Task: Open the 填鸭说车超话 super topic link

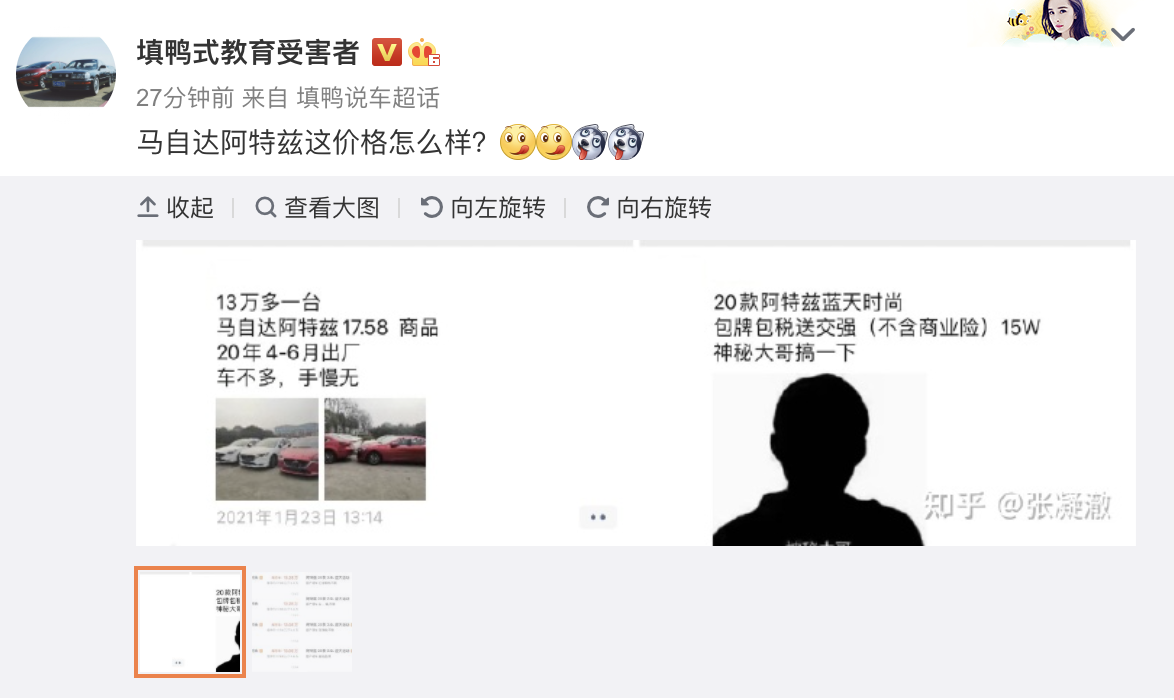Action: click(368, 97)
